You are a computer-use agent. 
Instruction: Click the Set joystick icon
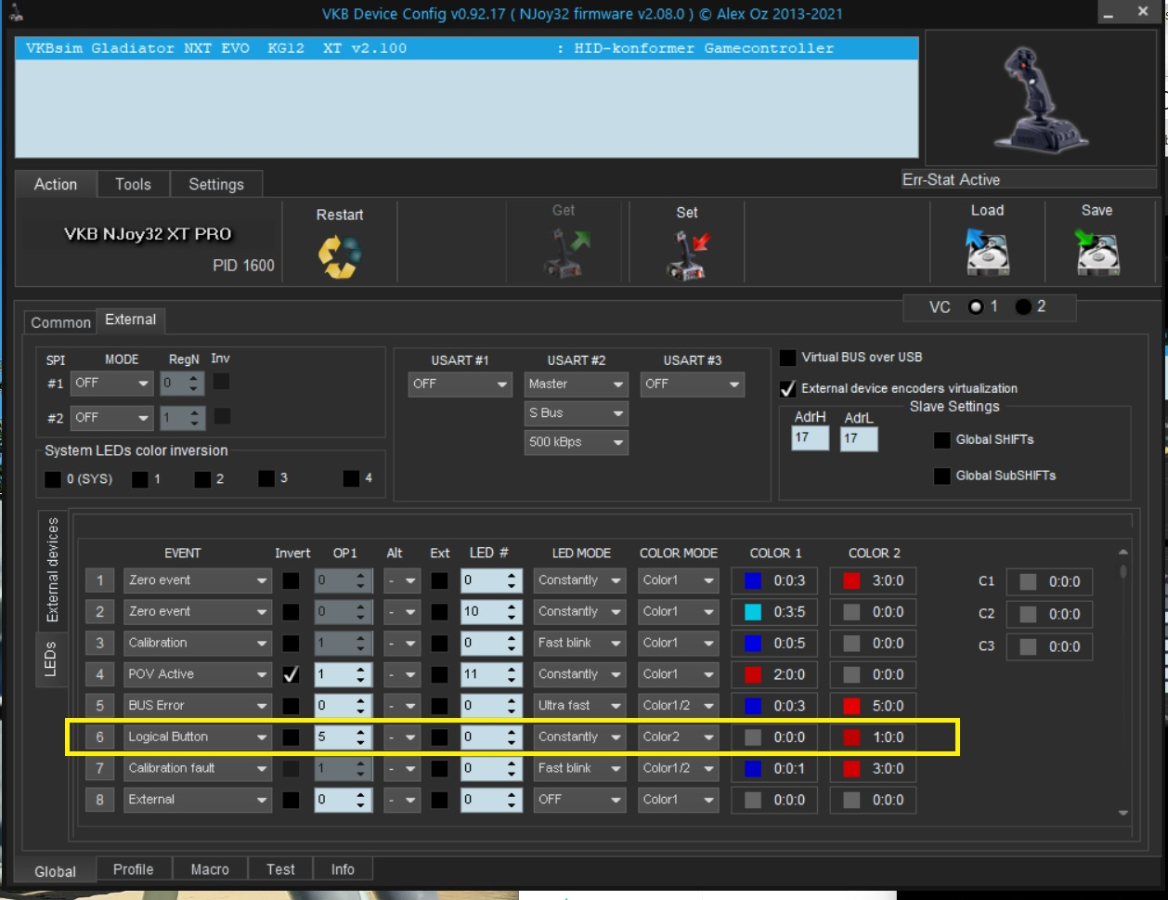[x=687, y=256]
